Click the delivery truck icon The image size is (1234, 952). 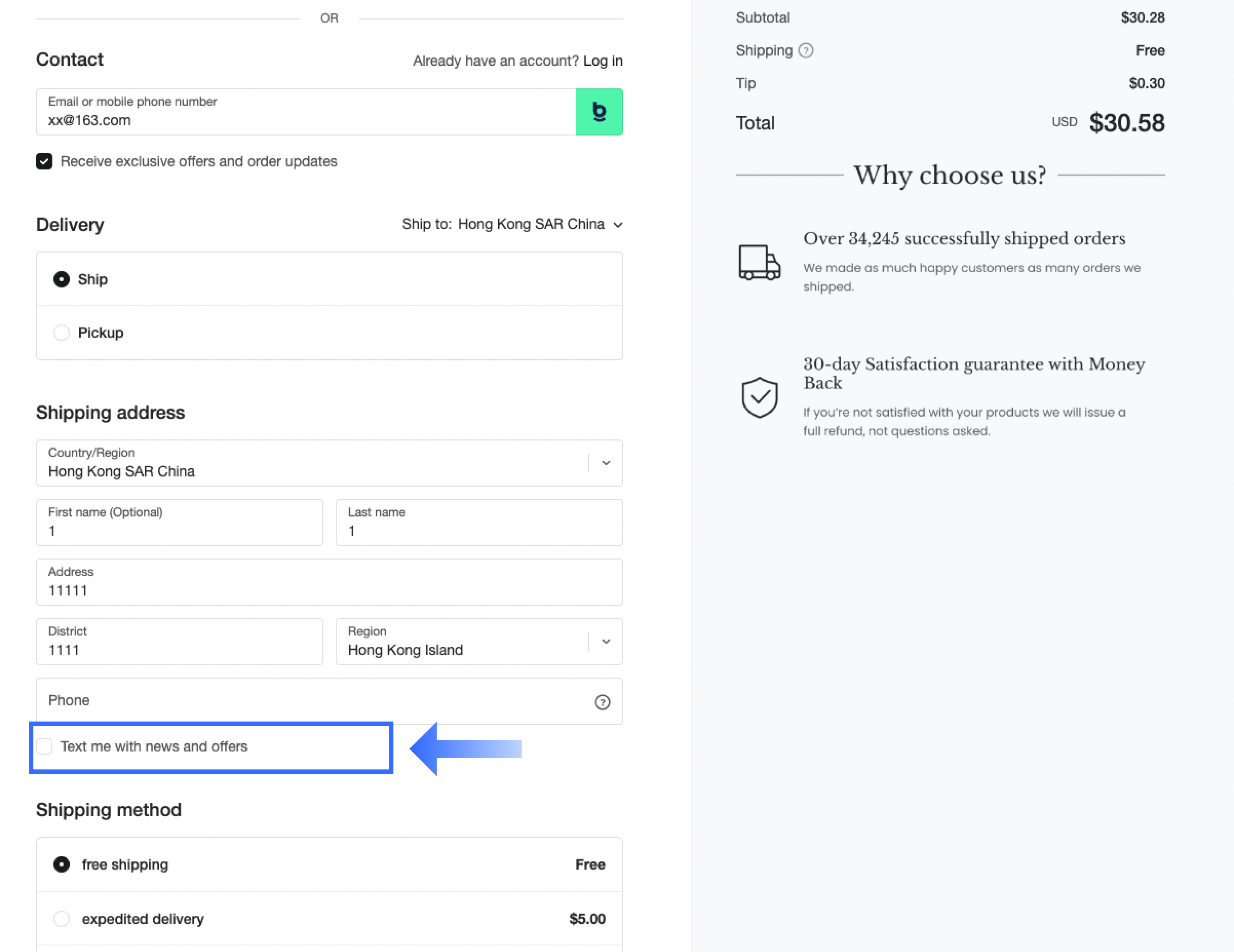[x=759, y=262]
